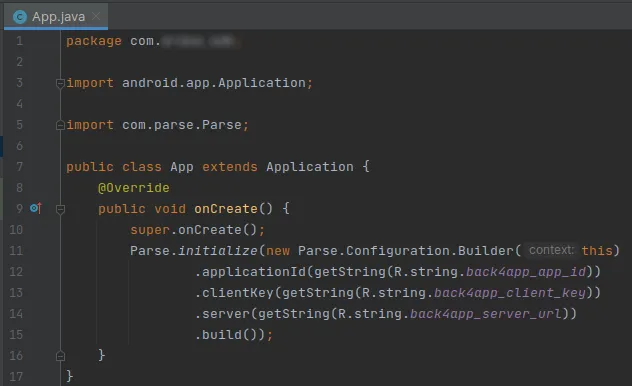This screenshot has height=386, width=632.
Task: Click line number 7 in the gutter
Action: tap(19, 167)
